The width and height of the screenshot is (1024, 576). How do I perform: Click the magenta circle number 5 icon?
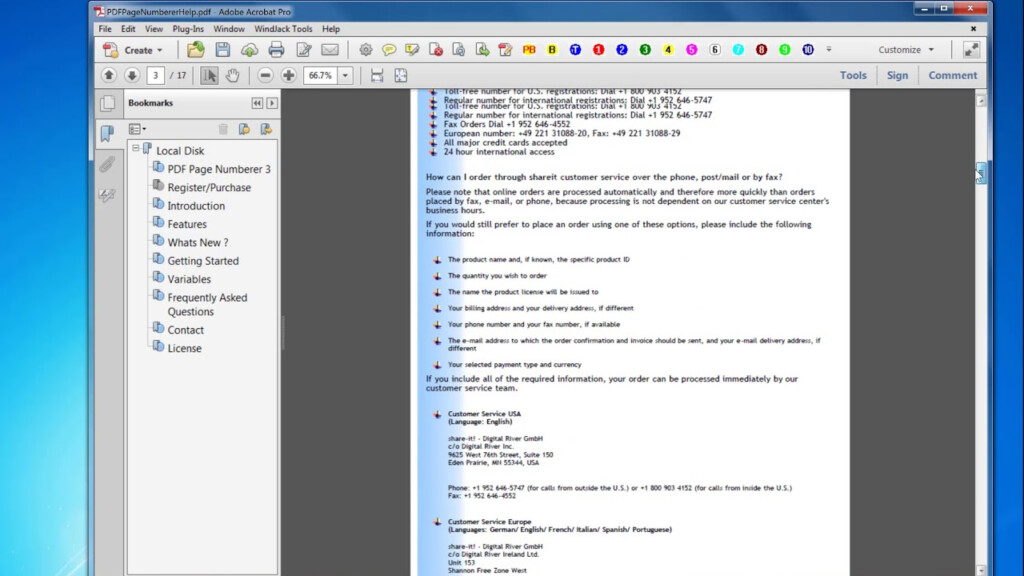click(x=692, y=50)
